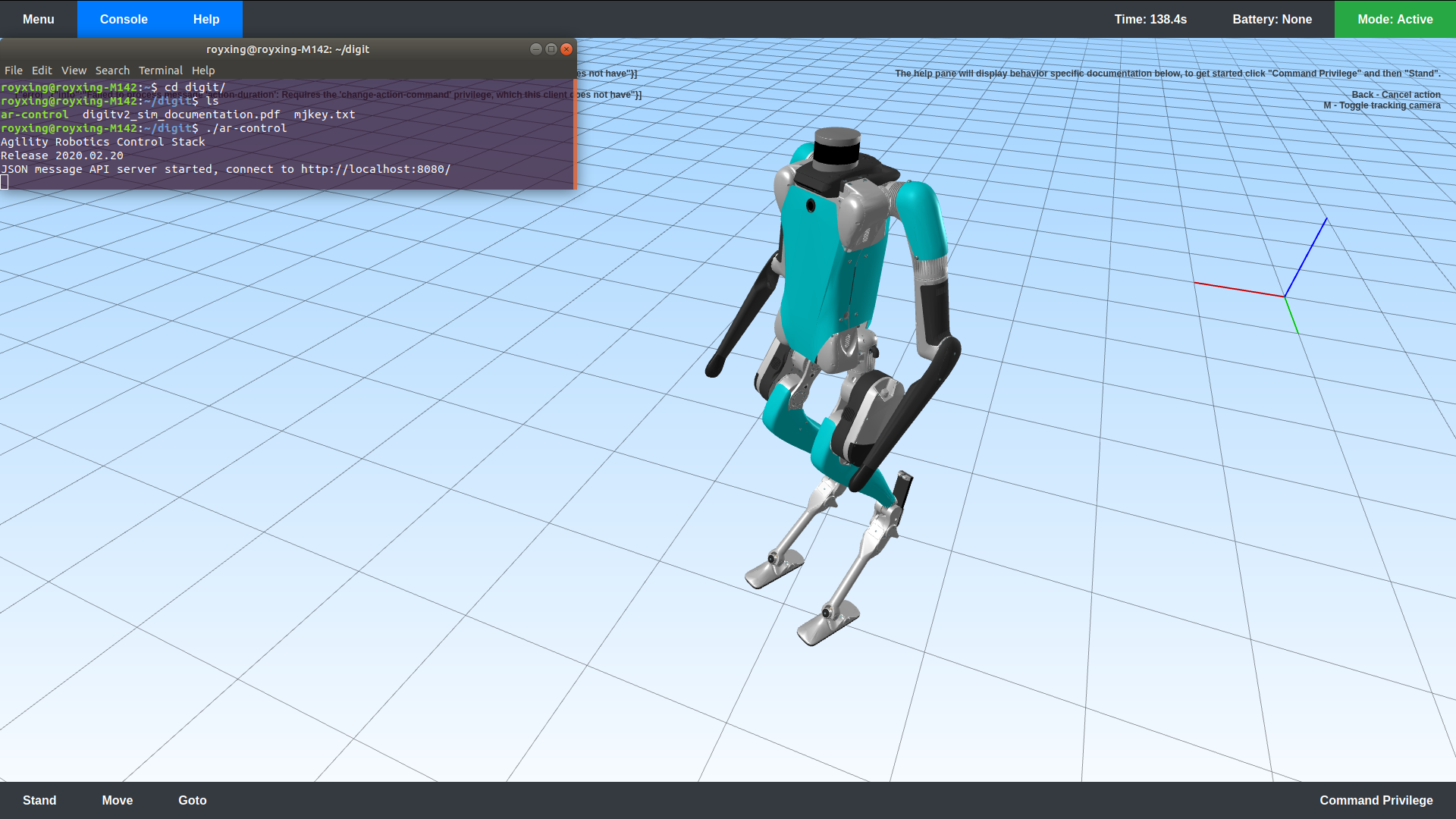1456x819 pixels.
Task: Open the terminal File menu
Action: [x=14, y=71]
